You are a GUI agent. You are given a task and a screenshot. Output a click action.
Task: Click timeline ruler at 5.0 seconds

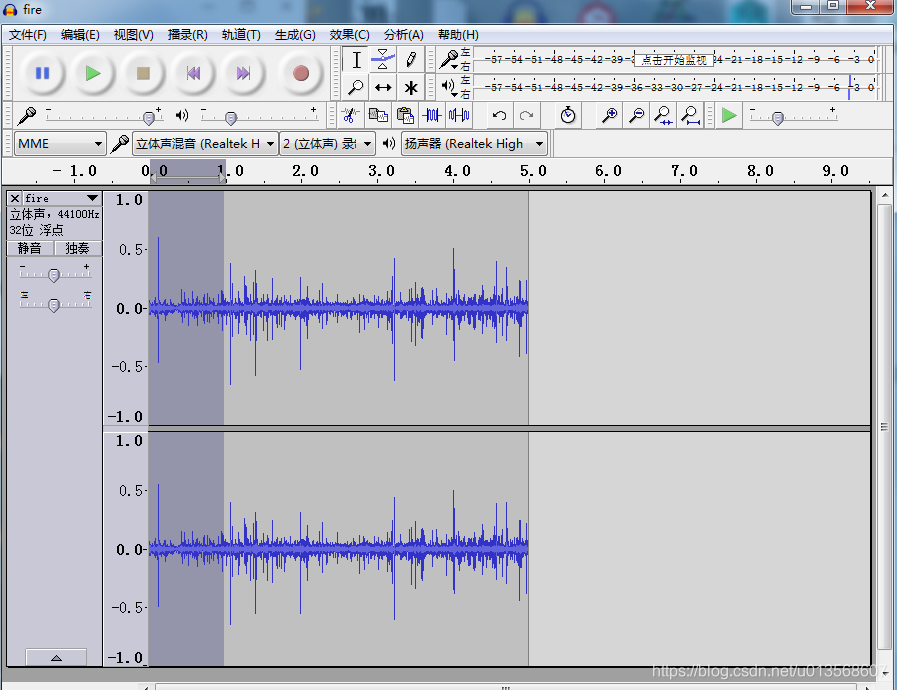530,173
